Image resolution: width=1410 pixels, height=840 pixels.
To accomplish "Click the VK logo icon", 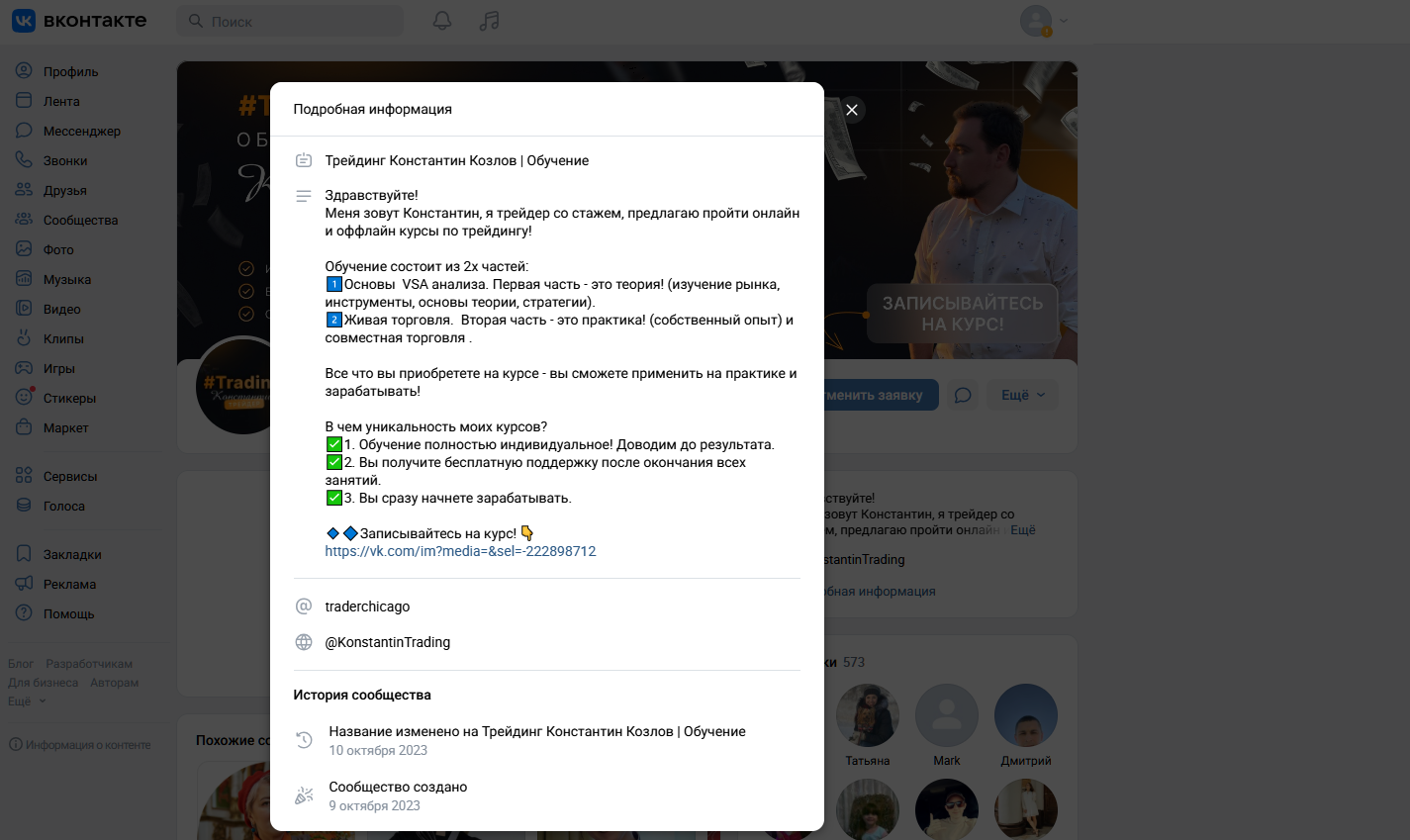I will [24, 21].
